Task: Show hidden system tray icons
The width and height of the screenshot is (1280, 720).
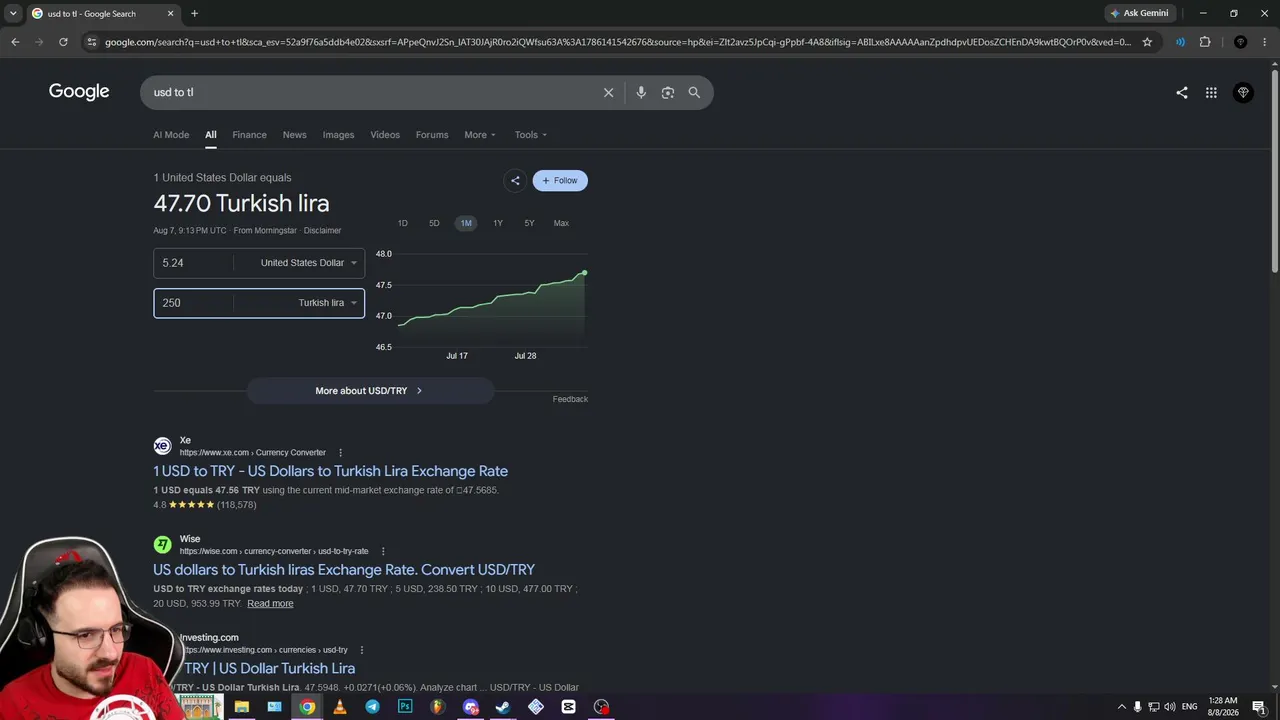Action: point(1121,706)
